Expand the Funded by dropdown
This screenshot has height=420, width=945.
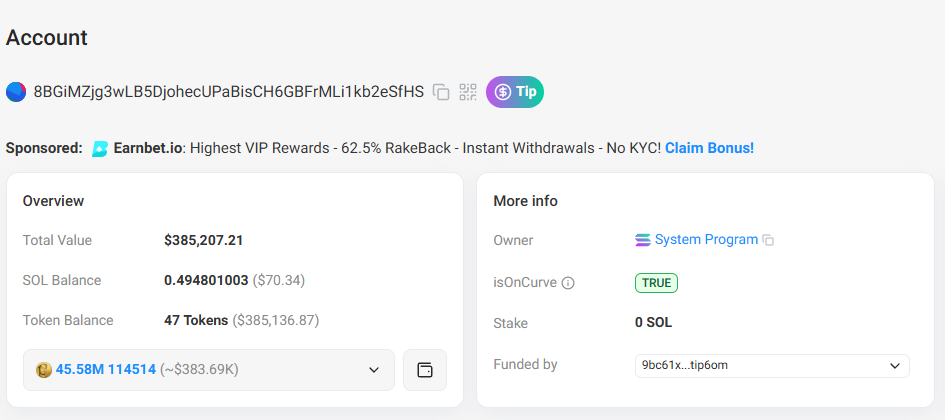click(x=893, y=365)
